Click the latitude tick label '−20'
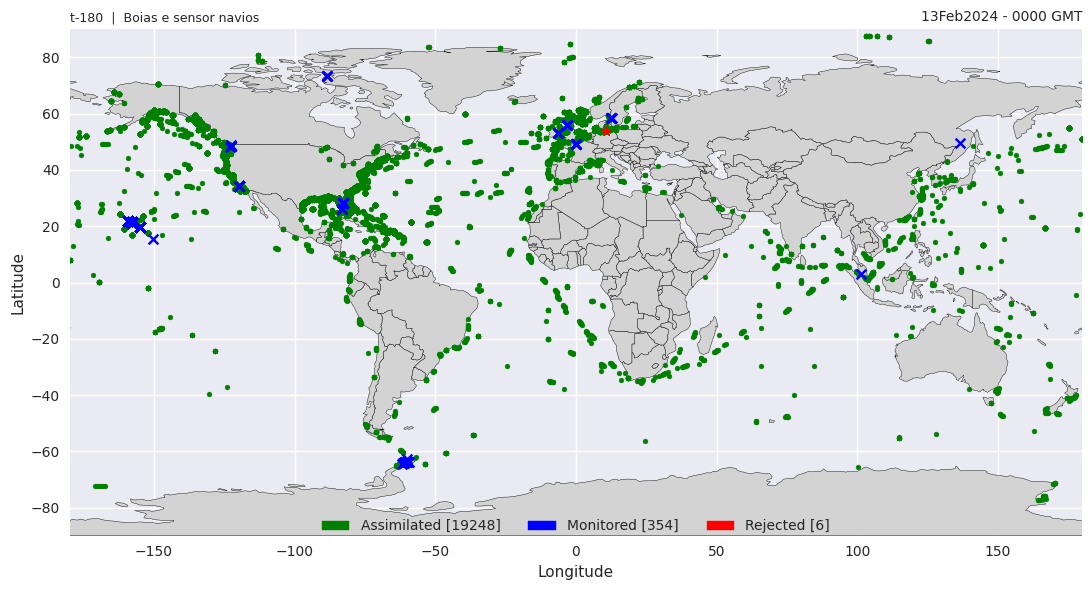This screenshot has width=1092, height=590. click(x=46, y=339)
